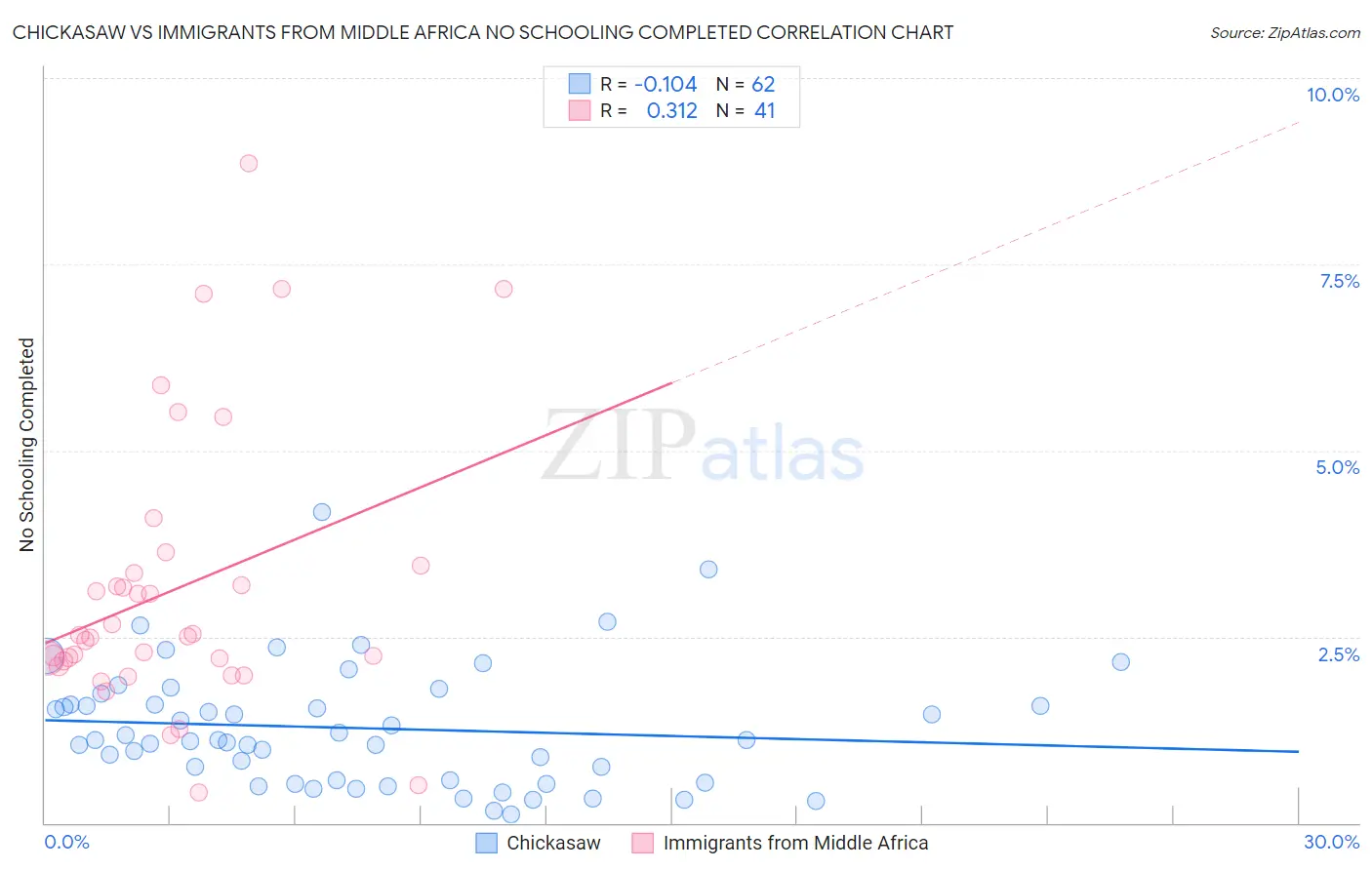
Task: Click the No Schooling Completed axis title
Action: tap(27, 445)
